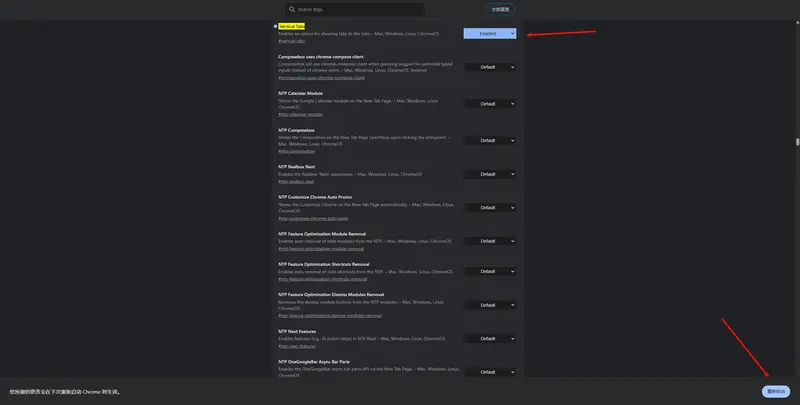Click #composebox-uses-chrome-compose-client anchor link
The image size is (800, 405).
click(321, 78)
